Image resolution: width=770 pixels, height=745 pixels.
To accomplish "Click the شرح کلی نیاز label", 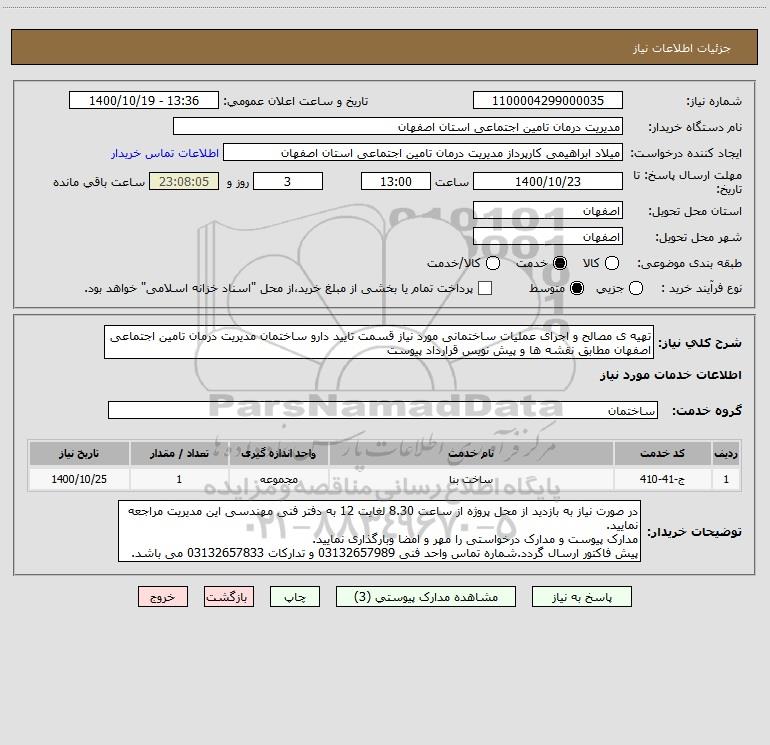I will point(700,343).
